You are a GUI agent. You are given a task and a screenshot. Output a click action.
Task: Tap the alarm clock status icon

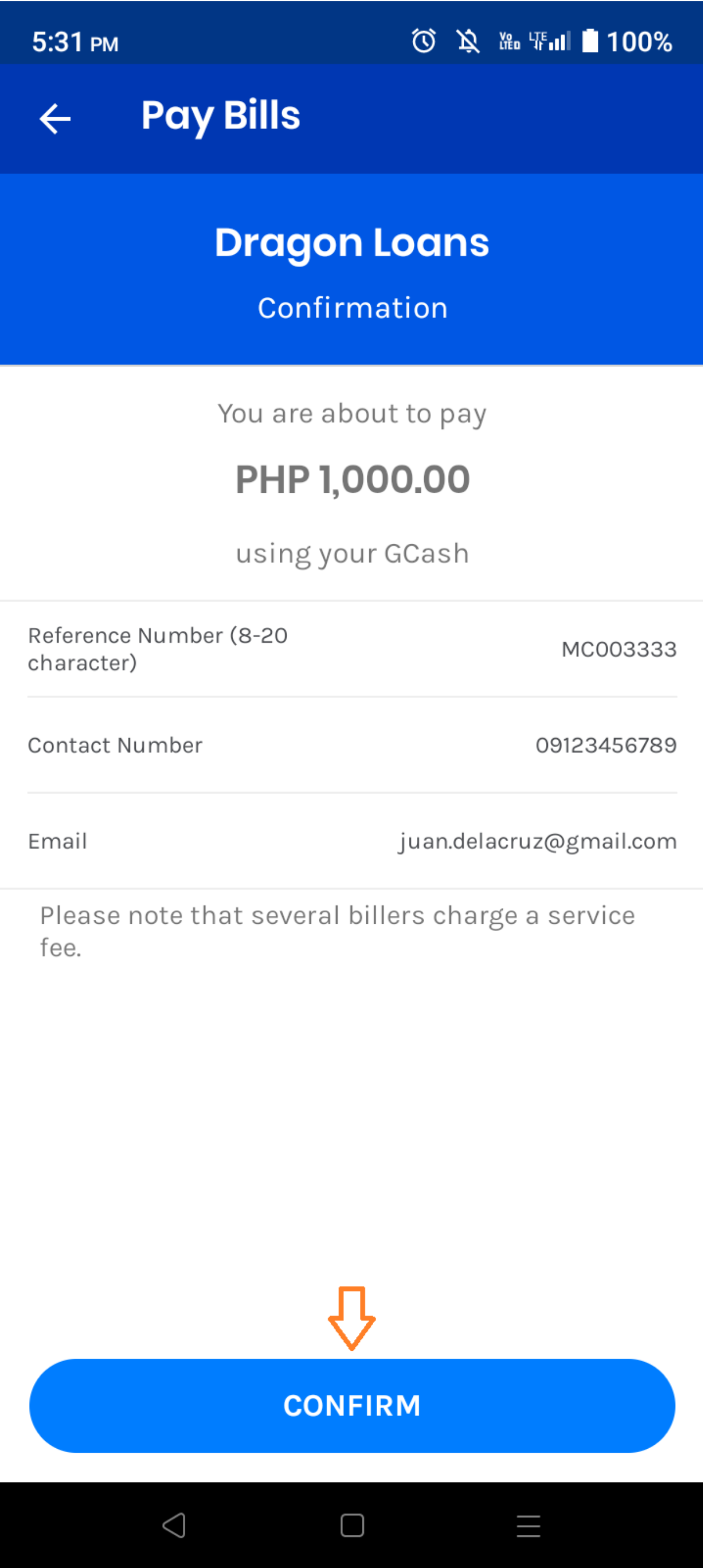click(423, 41)
